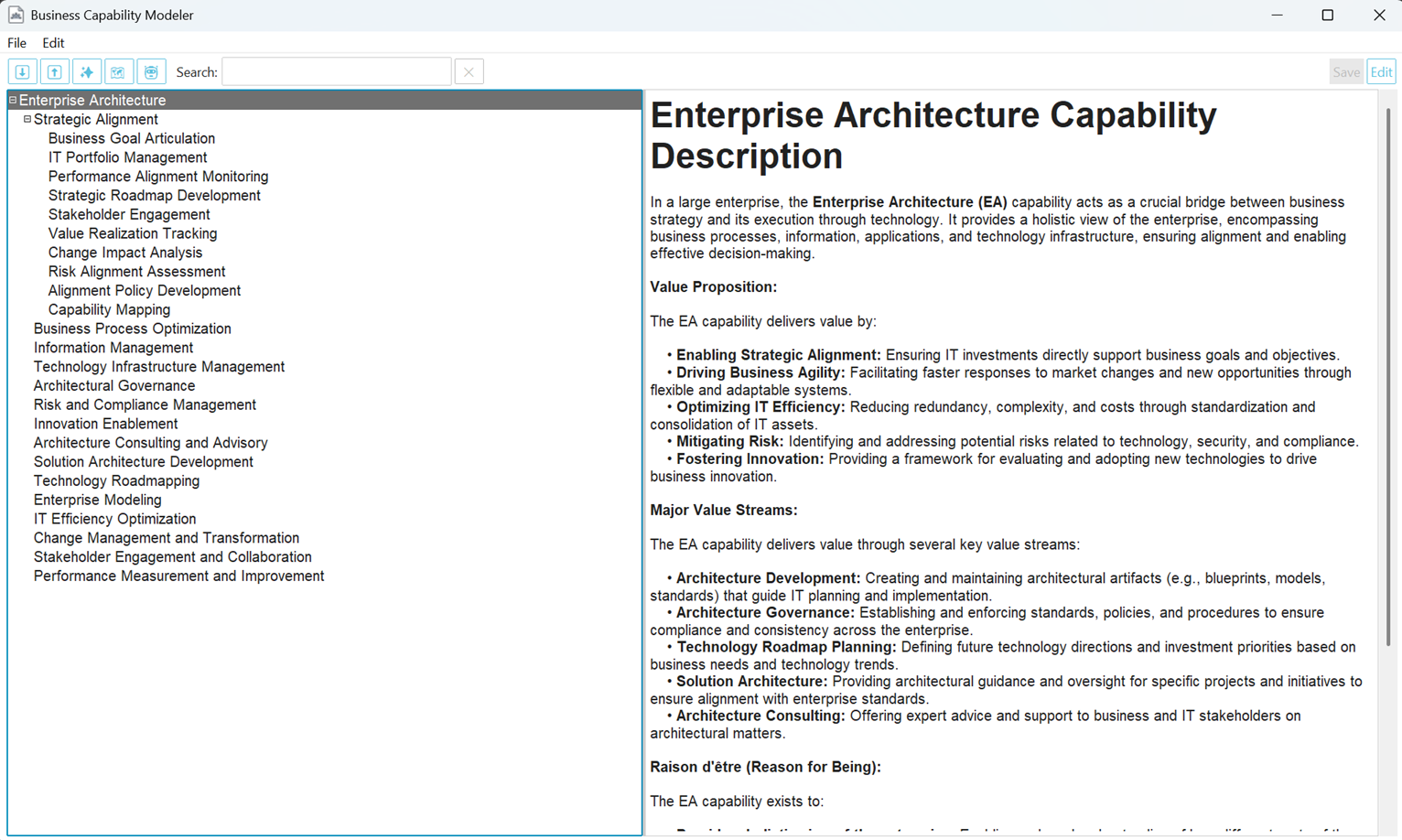The image size is (1402, 840).
Task: Select IT Portfolio Management
Action: [127, 157]
